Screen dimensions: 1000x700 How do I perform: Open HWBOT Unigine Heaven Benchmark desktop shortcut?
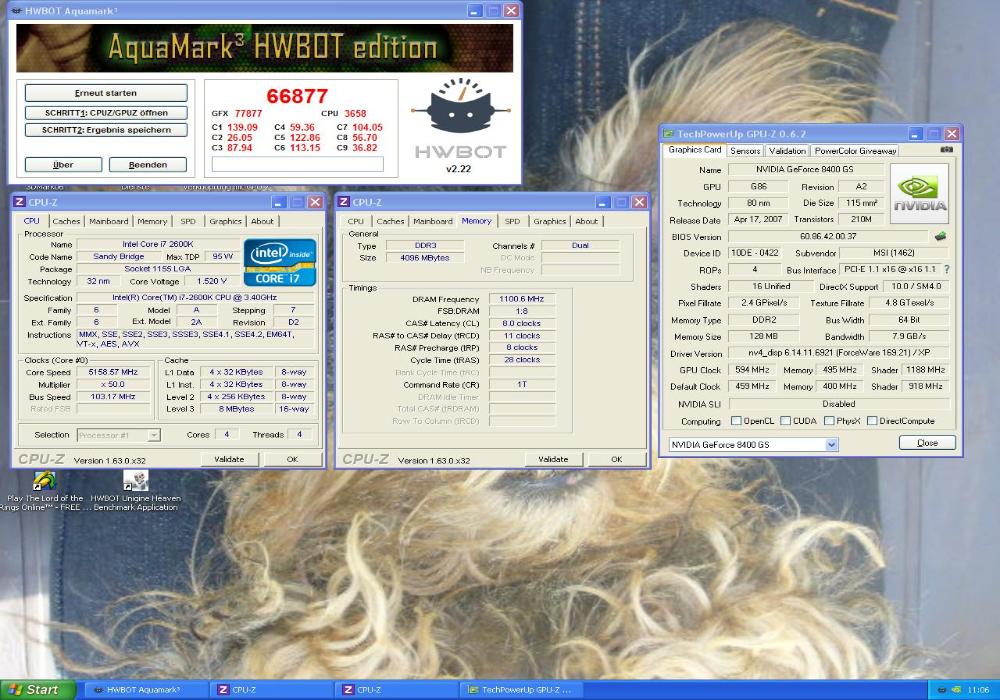tap(135, 491)
